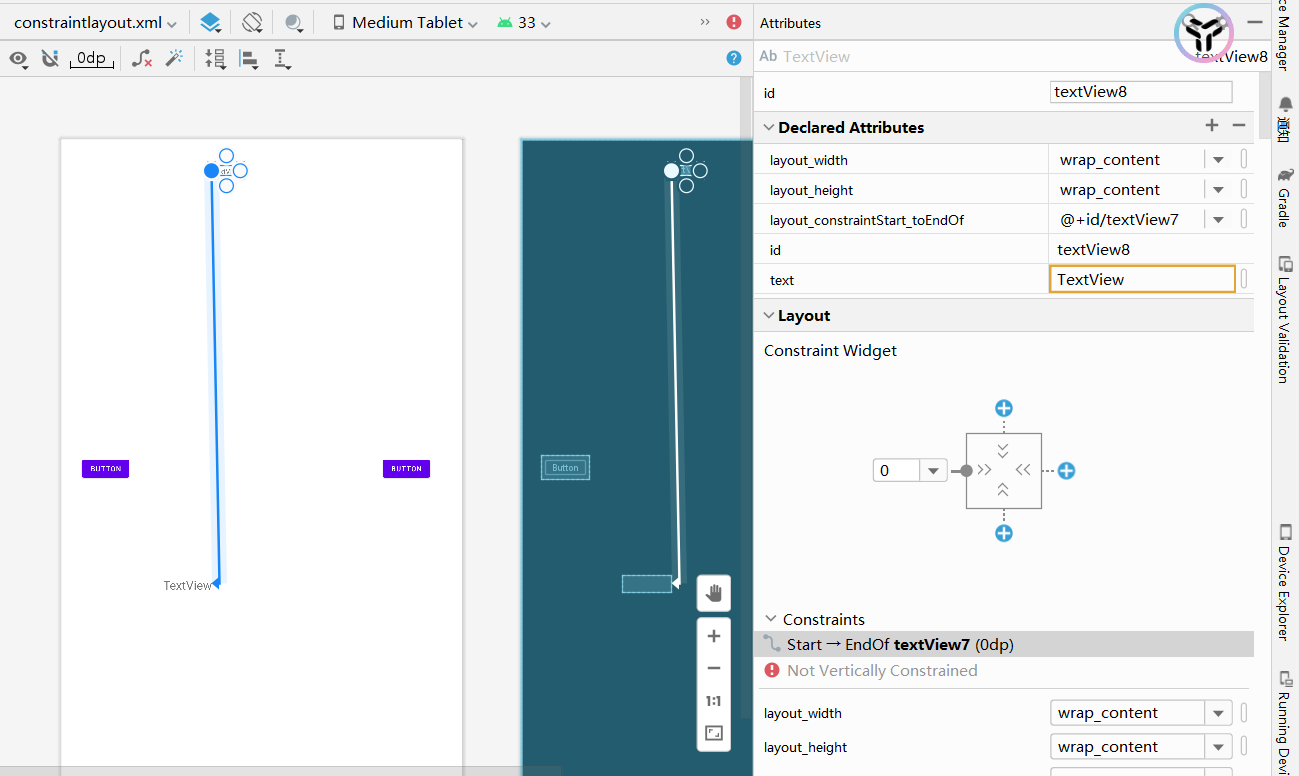Select the design surface layers icon
The height and width of the screenshot is (776, 1299).
click(210, 22)
